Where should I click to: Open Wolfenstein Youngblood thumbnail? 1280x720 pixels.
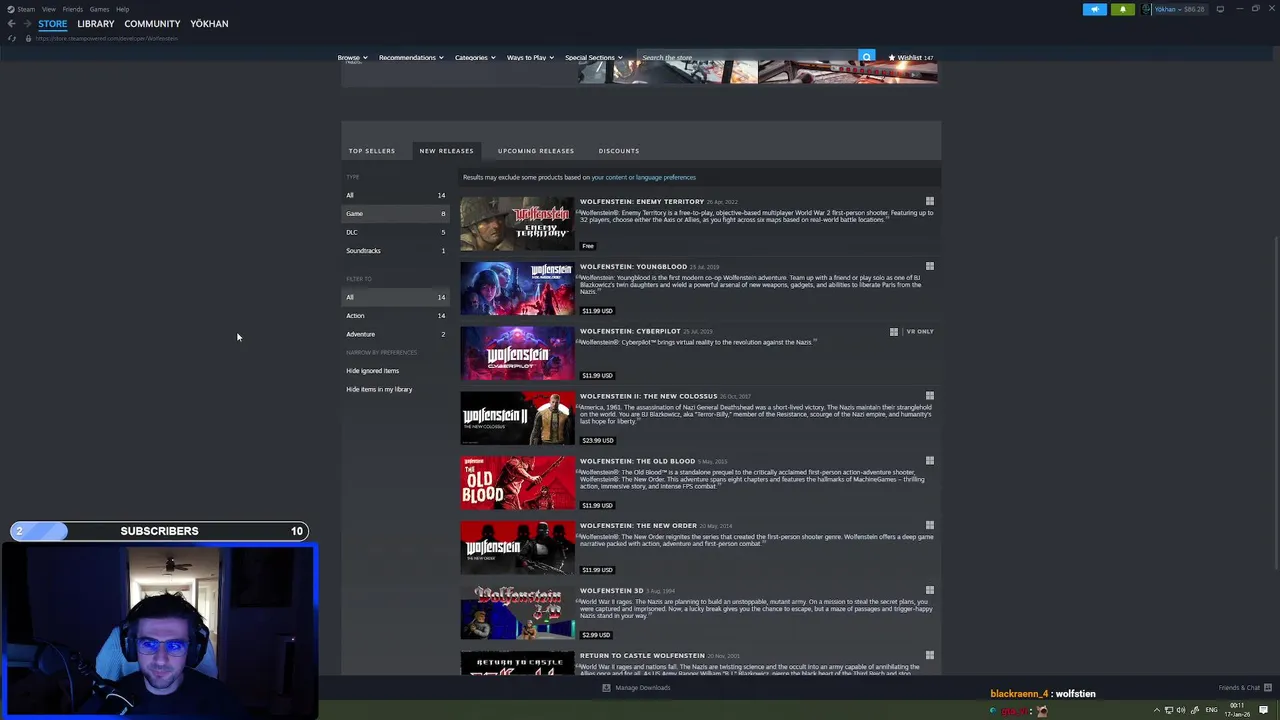pyautogui.click(x=517, y=288)
